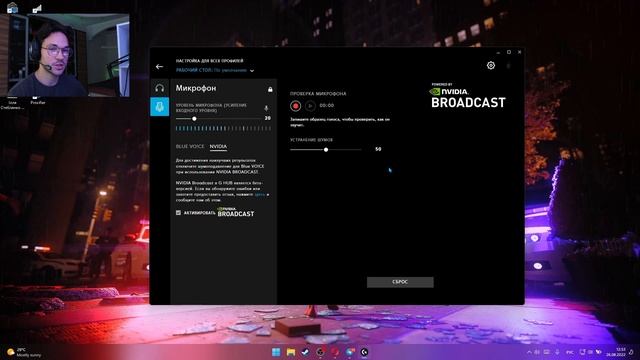The image size is (640, 360).
Task: Open the notifications bell in system tray
Action: [632, 352]
